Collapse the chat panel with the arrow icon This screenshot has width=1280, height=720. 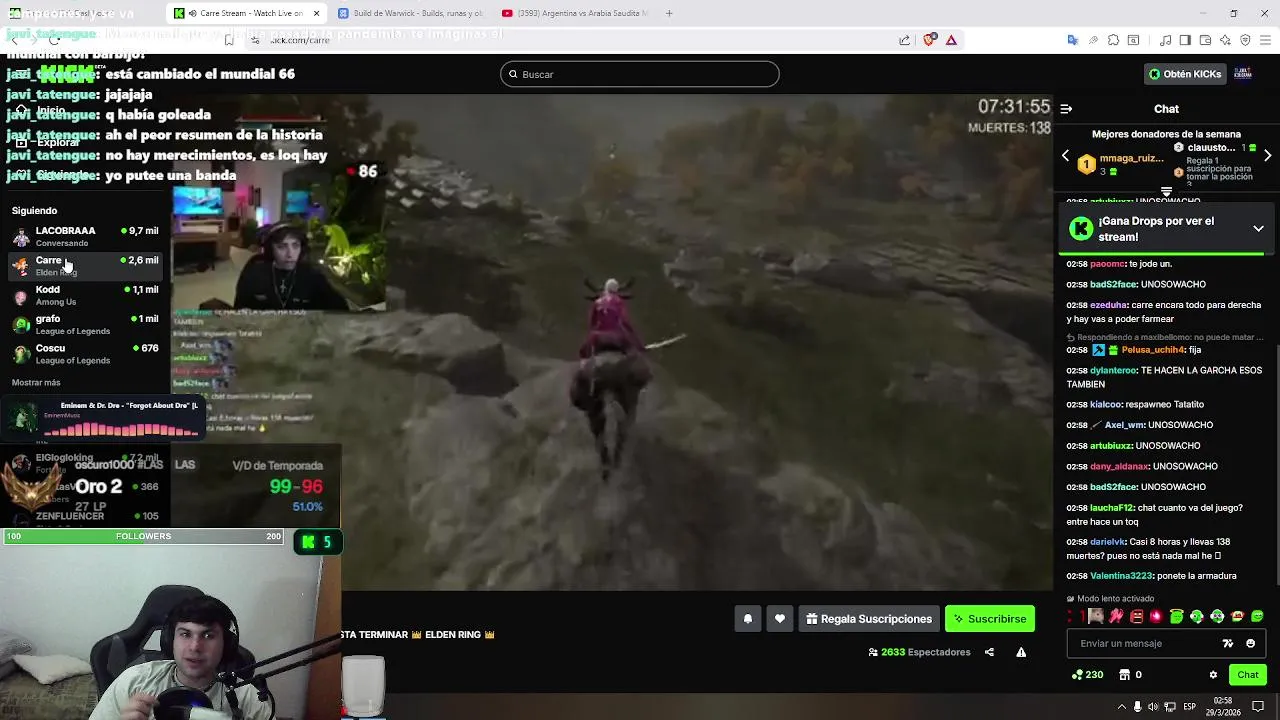point(1066,109)
